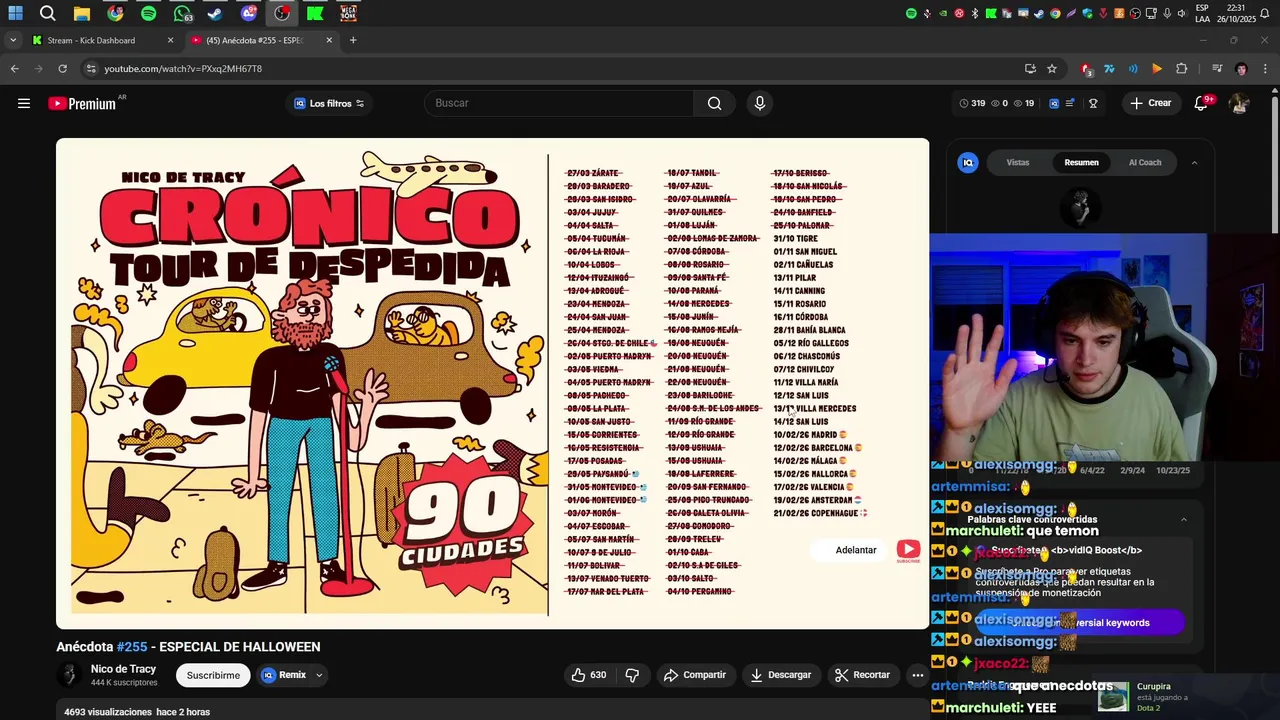Go back to the previous page
This screenshot has width=1280, height=720.
click(14, 69)
